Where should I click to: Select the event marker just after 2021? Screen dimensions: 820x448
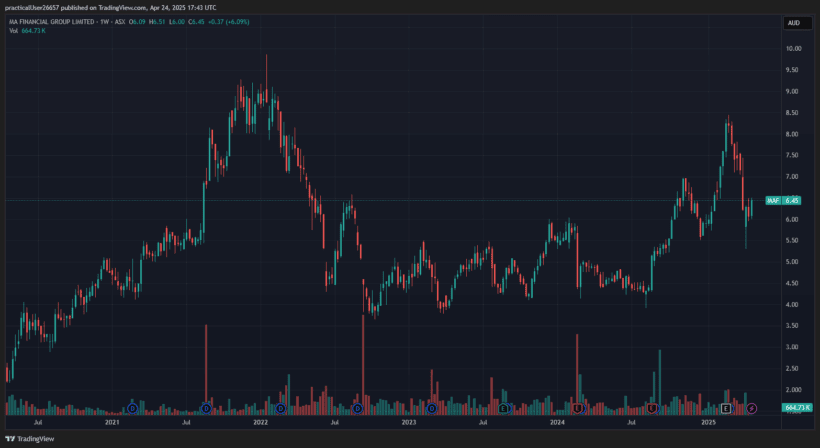tap(132, 408)
